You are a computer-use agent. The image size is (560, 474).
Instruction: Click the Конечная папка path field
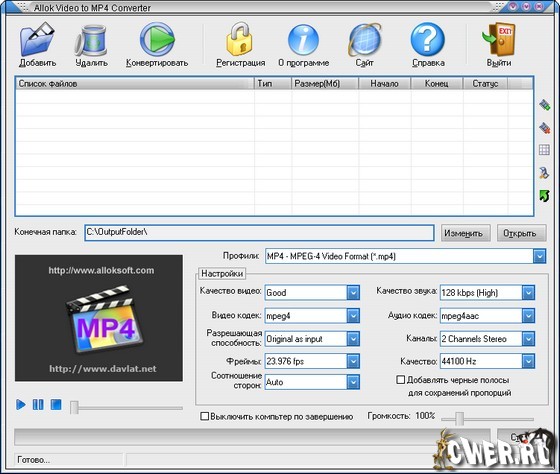pos(259,233)
